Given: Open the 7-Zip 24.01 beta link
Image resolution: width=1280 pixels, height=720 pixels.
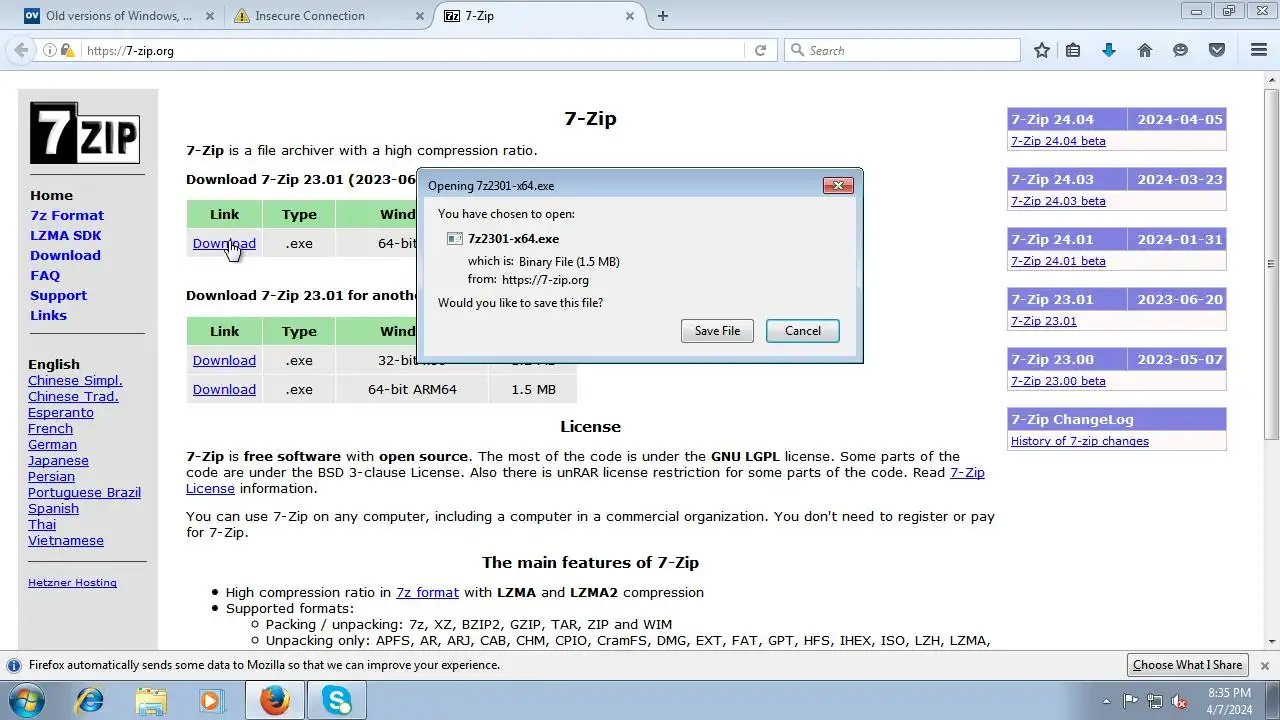Looking at the screenshot, I should (1058, 261).
